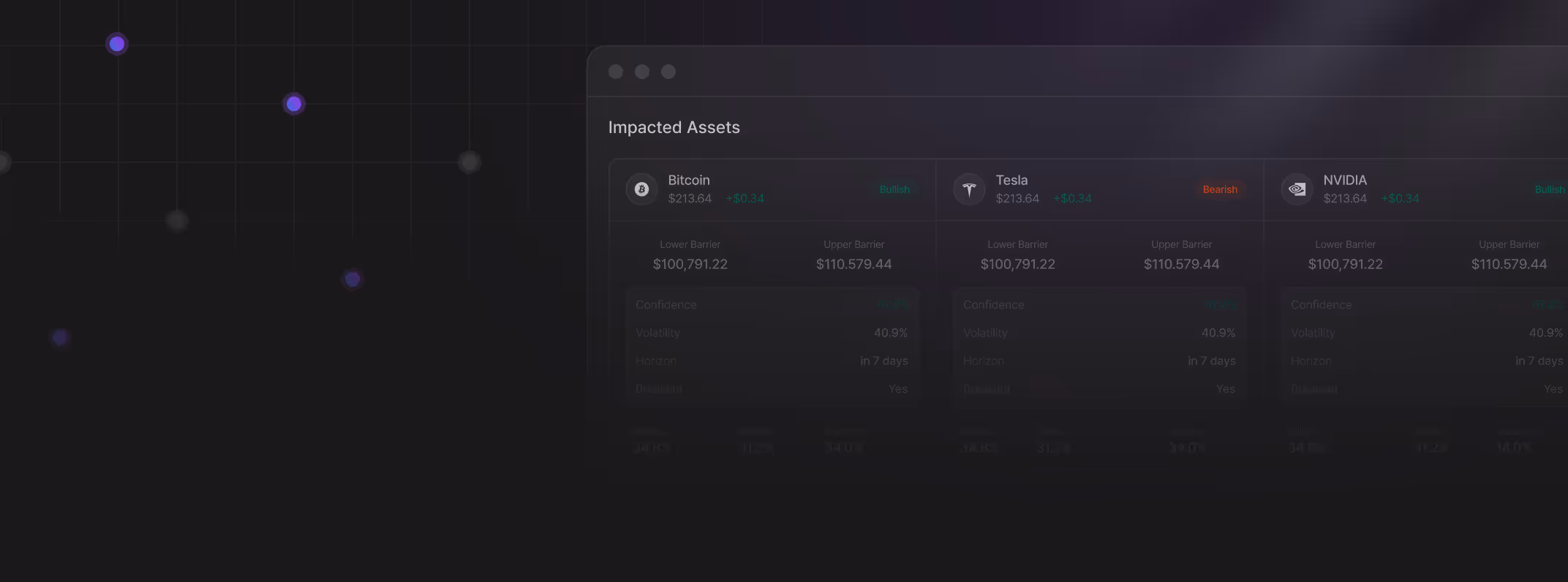Screen dimensions: 1568x582
Task: Click the bright purple node nearest the window
Action: 294,104
